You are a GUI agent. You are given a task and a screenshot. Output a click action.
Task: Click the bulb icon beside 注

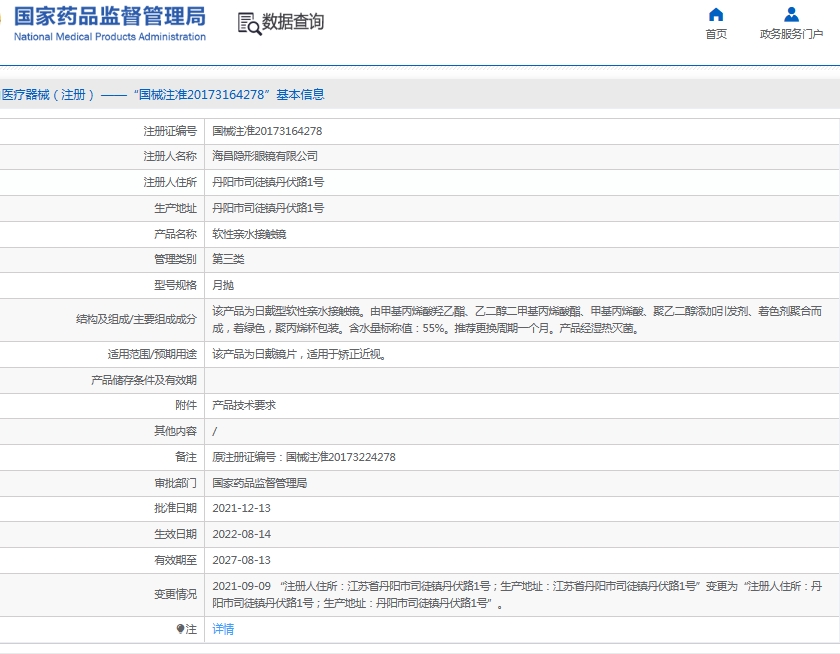pos(180,629)
